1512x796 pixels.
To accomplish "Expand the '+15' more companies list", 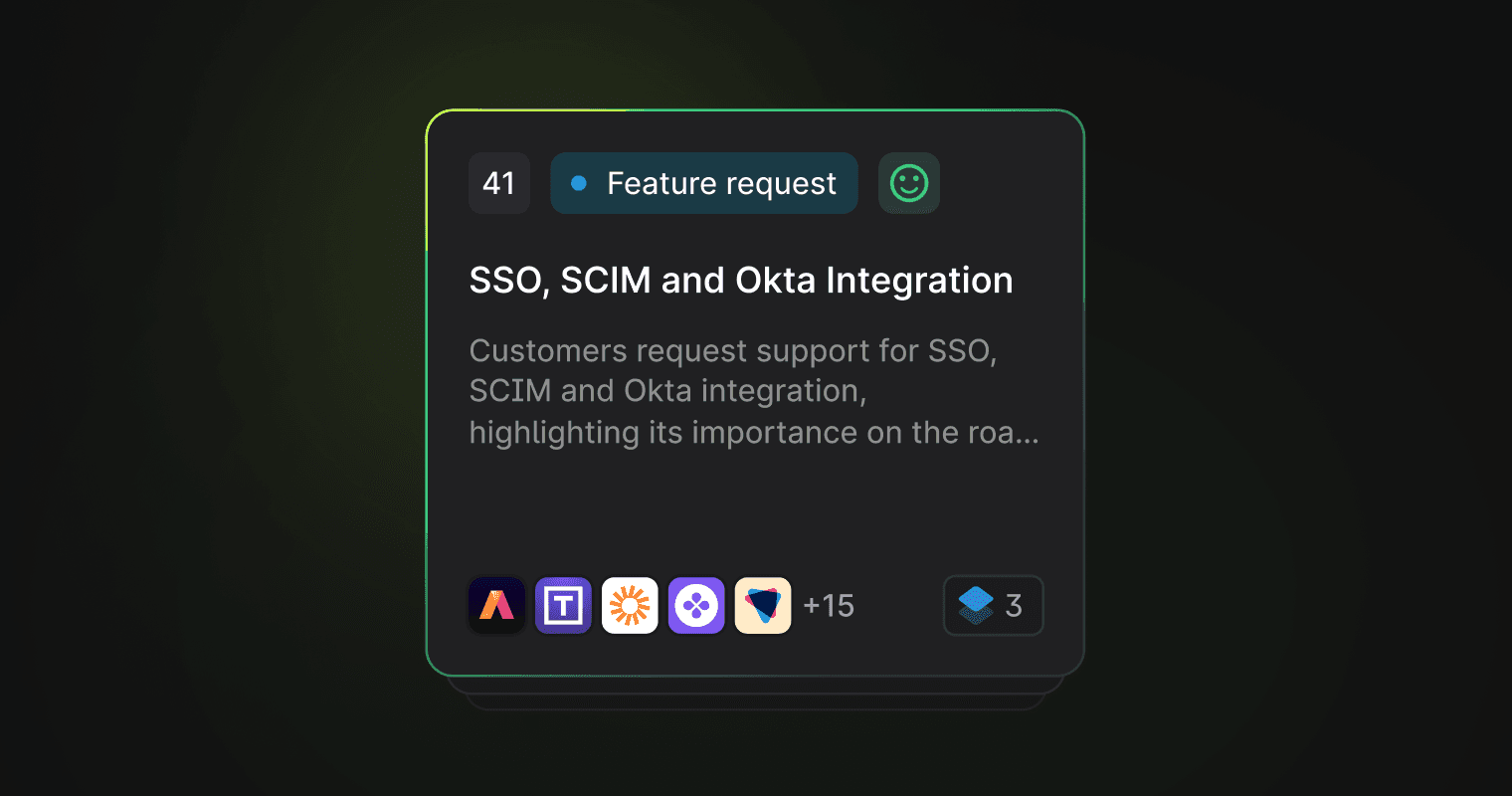I will [829, 605].
